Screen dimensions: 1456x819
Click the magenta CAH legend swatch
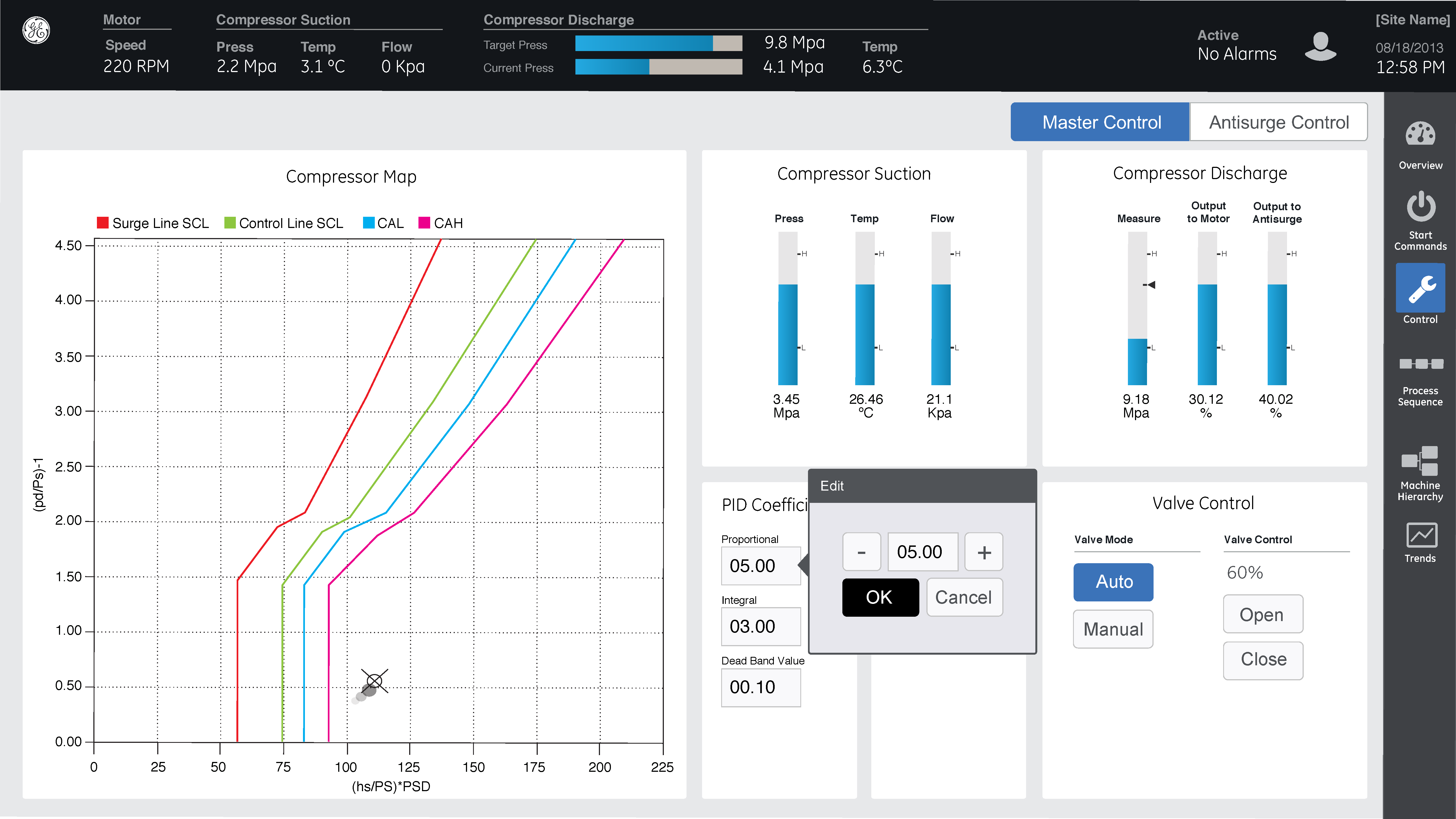[424, 222]
